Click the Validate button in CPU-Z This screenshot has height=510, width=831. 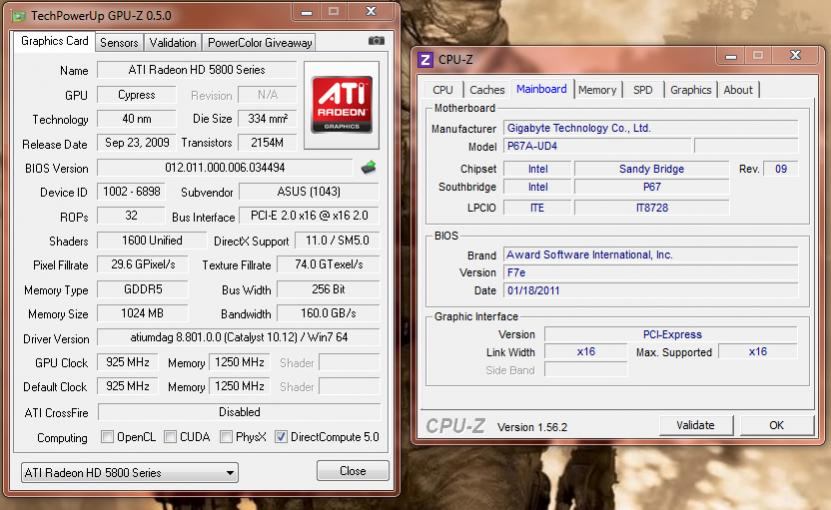coord(695,425)
